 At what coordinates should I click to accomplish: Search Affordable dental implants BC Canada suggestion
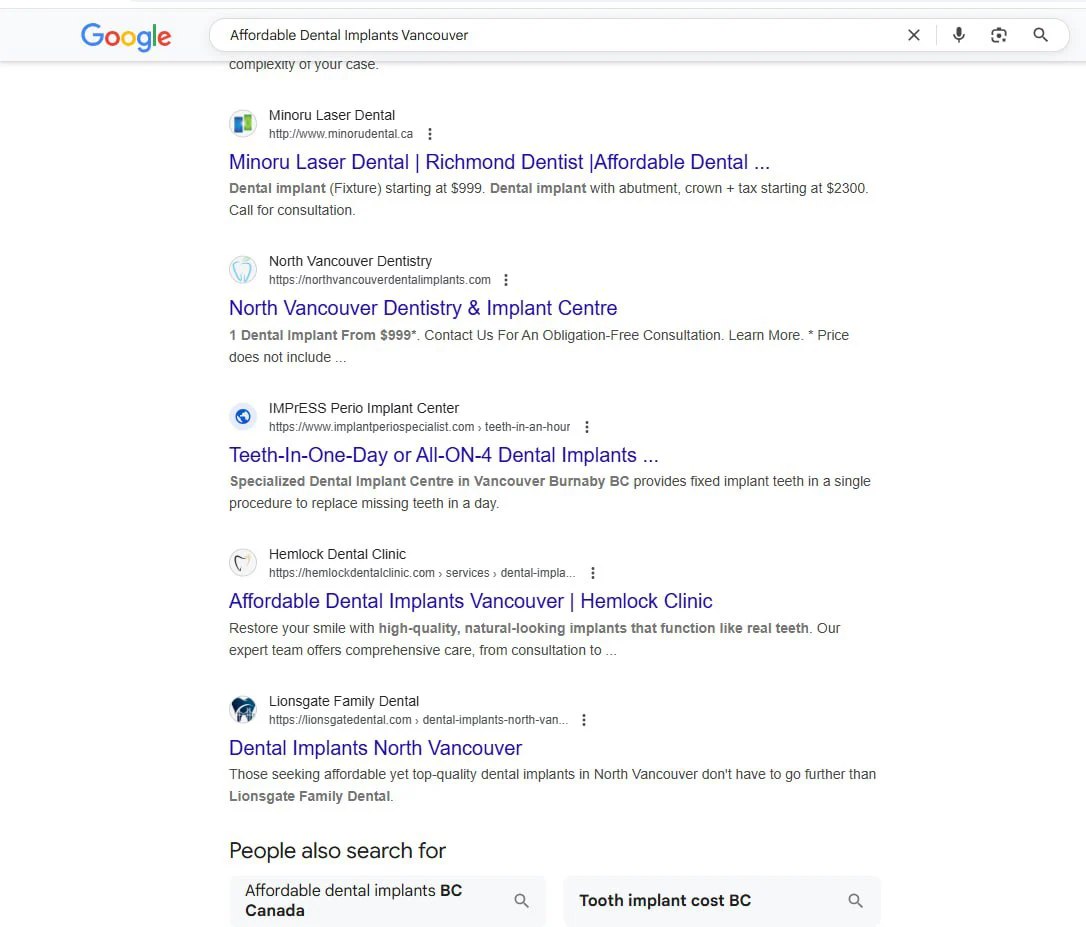click(388, 901)
